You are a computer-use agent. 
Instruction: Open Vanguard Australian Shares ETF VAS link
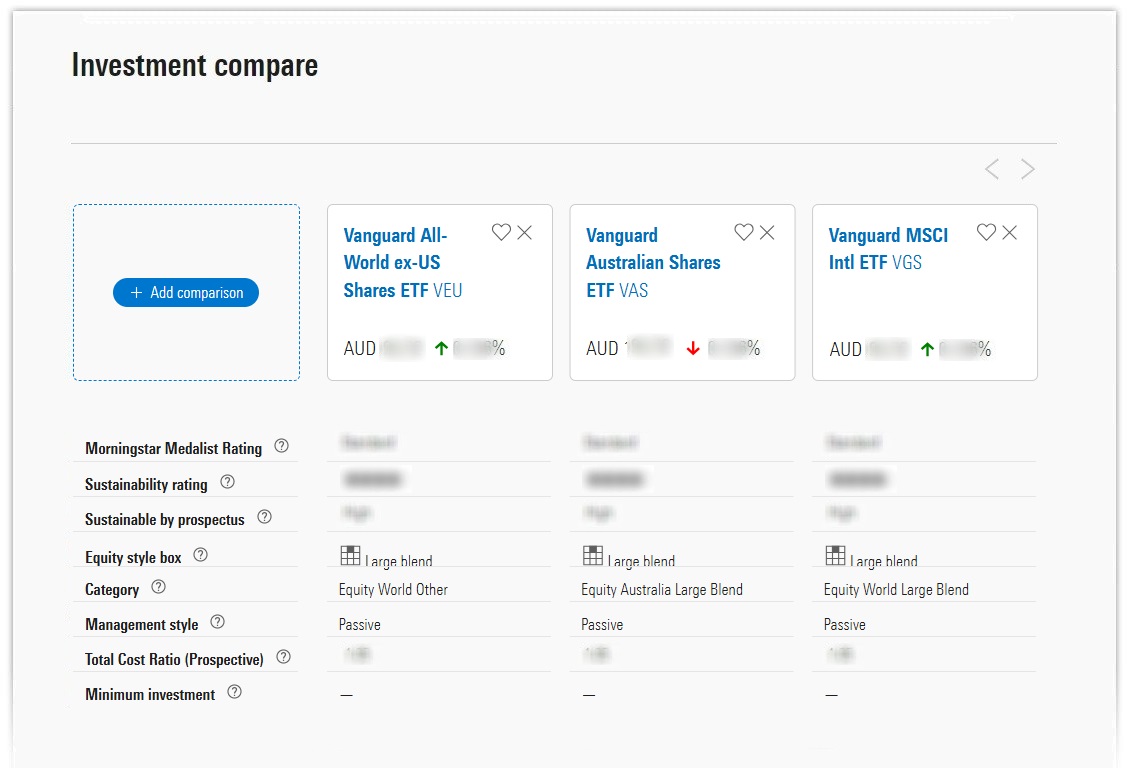(653, 263)
